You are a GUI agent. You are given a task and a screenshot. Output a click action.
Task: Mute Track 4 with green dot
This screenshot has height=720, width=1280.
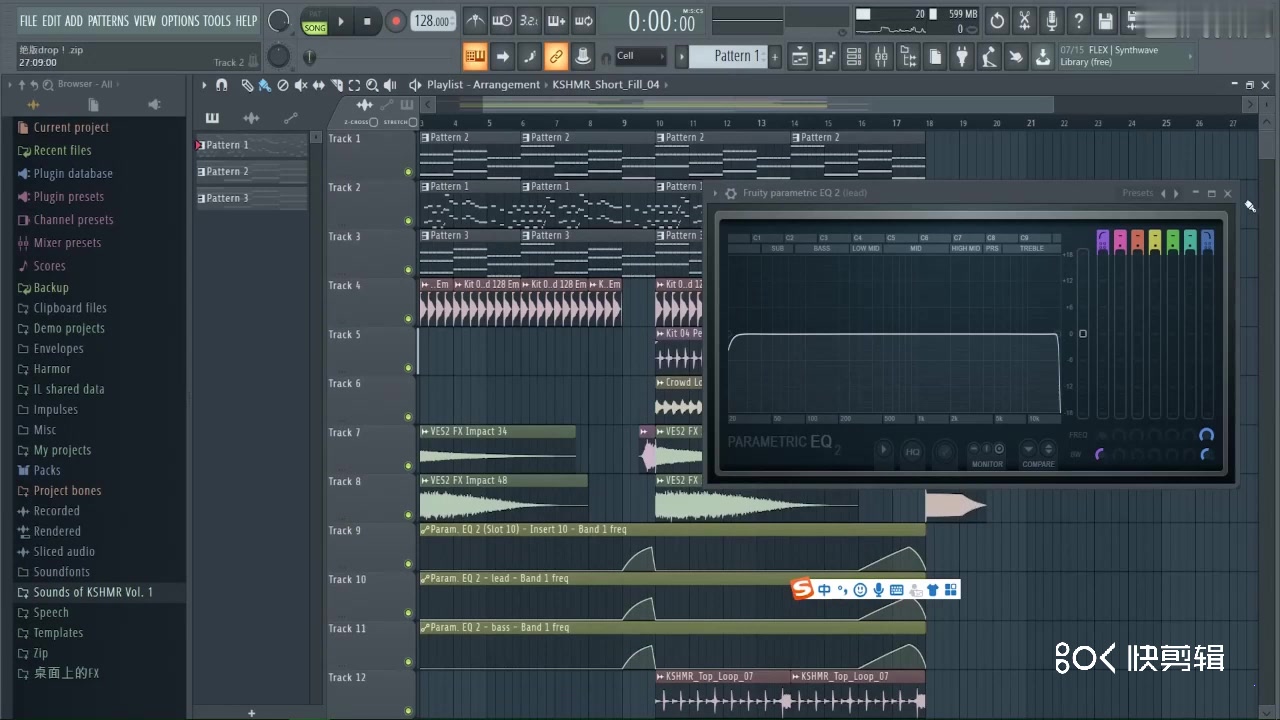click(x=408, y=319)
